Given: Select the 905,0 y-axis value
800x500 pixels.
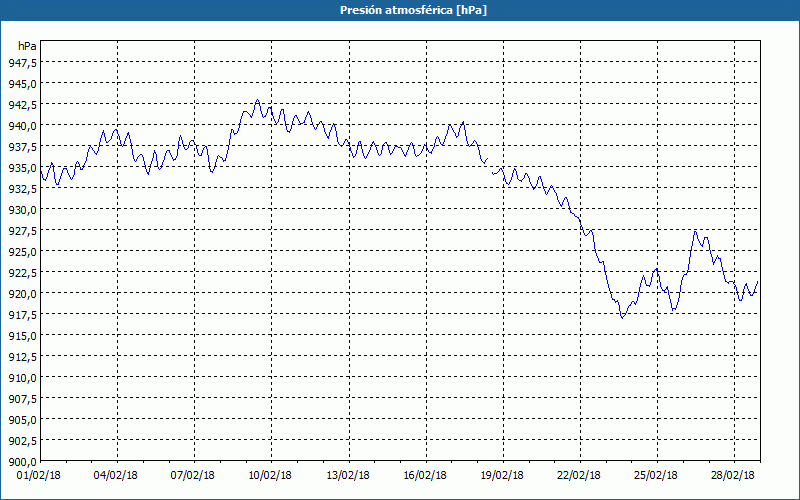Looking at the screenshot, I should point(22,419).
